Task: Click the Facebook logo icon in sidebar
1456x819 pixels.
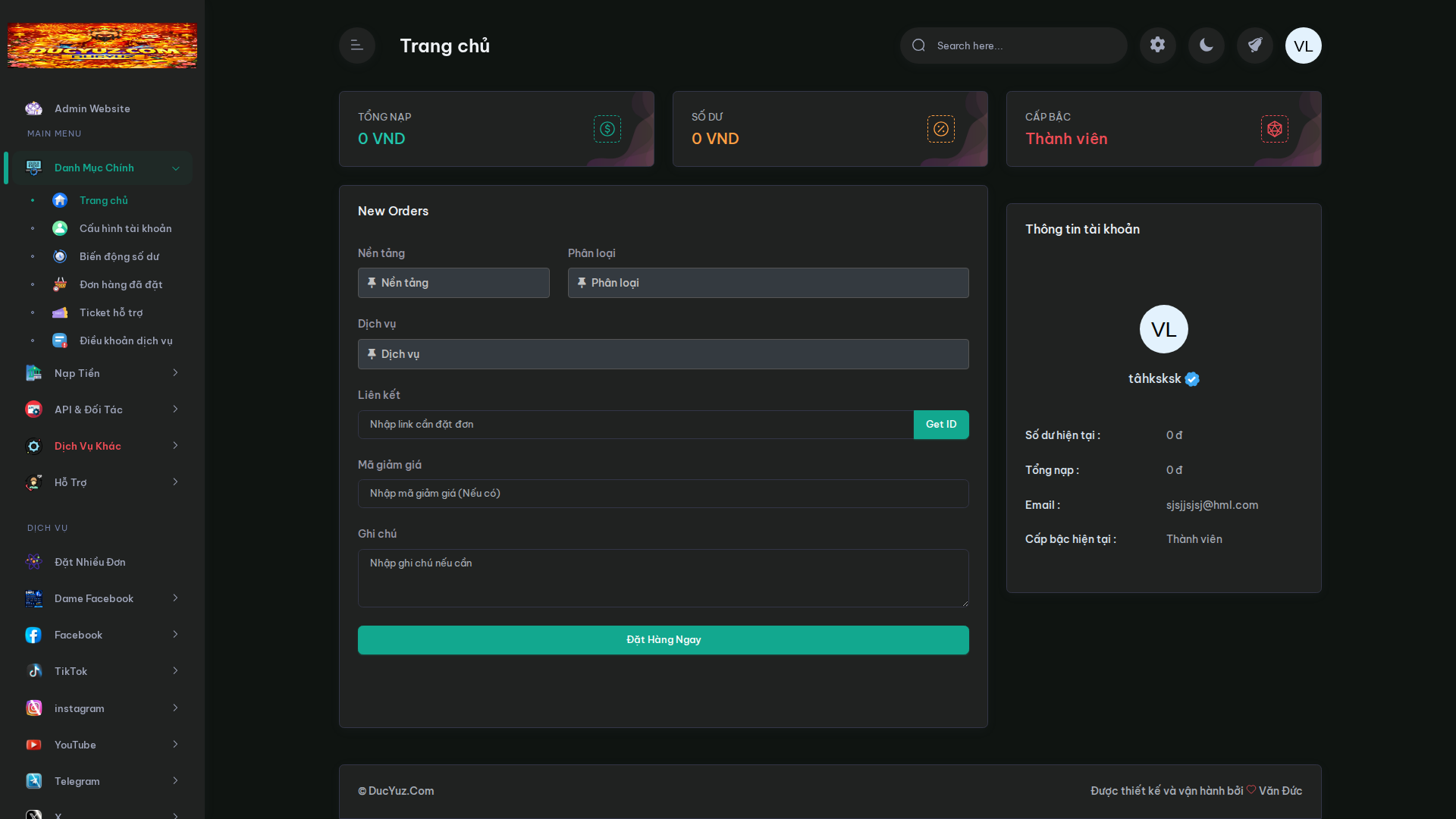Action: (33, 635)
